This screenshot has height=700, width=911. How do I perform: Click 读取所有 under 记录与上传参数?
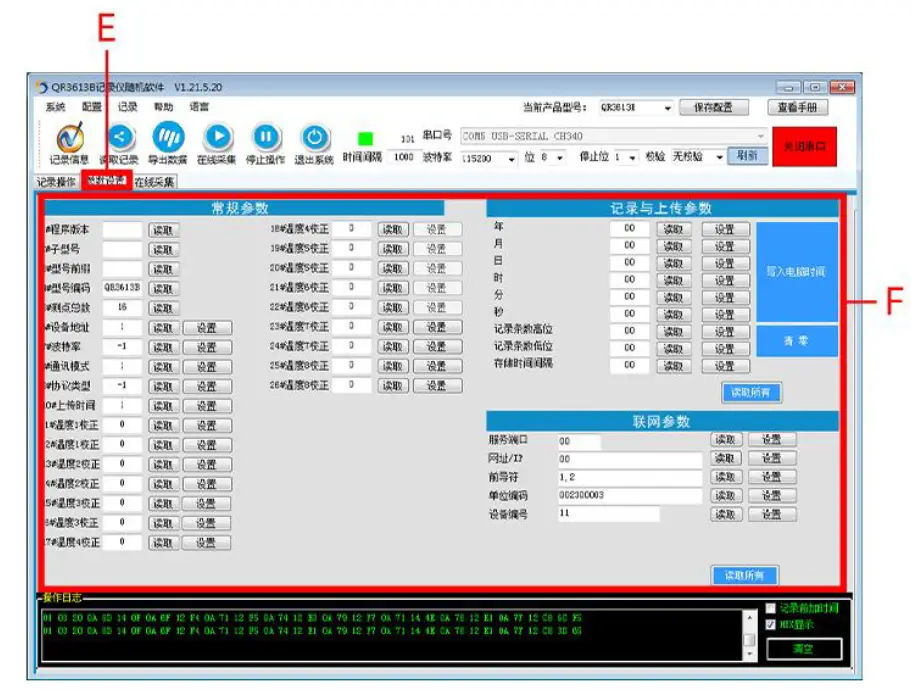pyautogui.click(x=751, y=393)
